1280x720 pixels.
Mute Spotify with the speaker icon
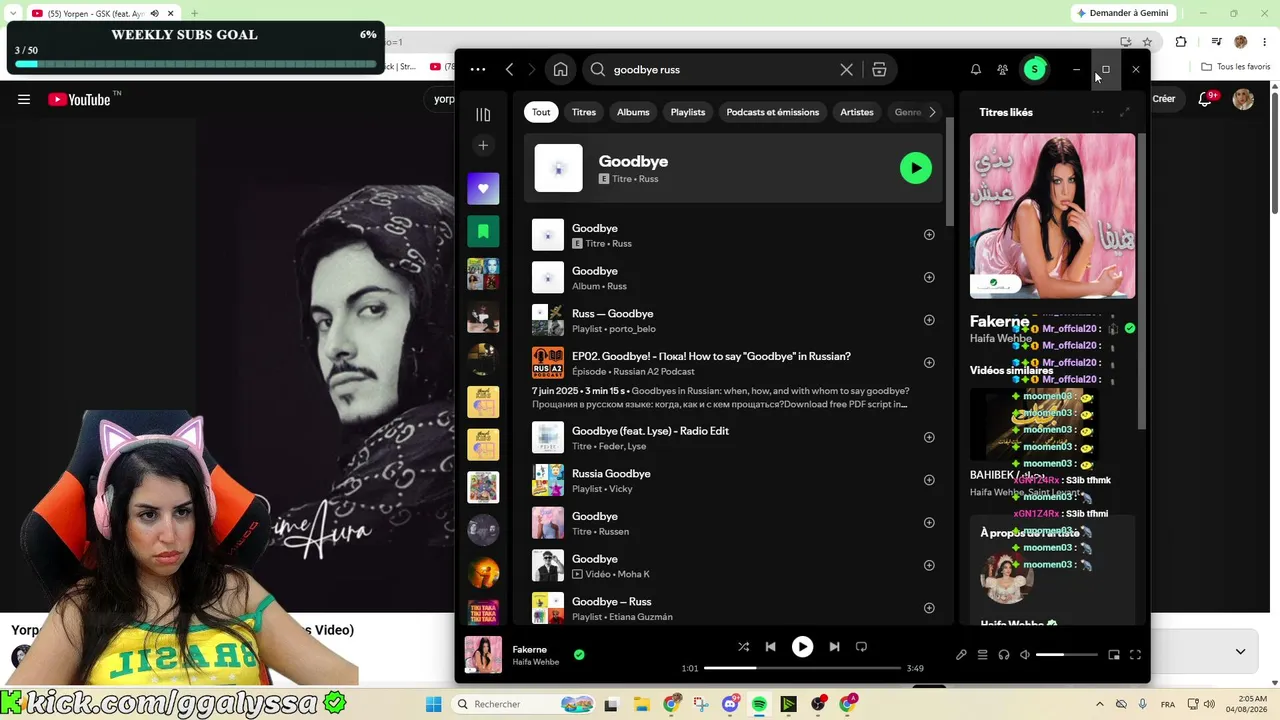[1025, 655]
